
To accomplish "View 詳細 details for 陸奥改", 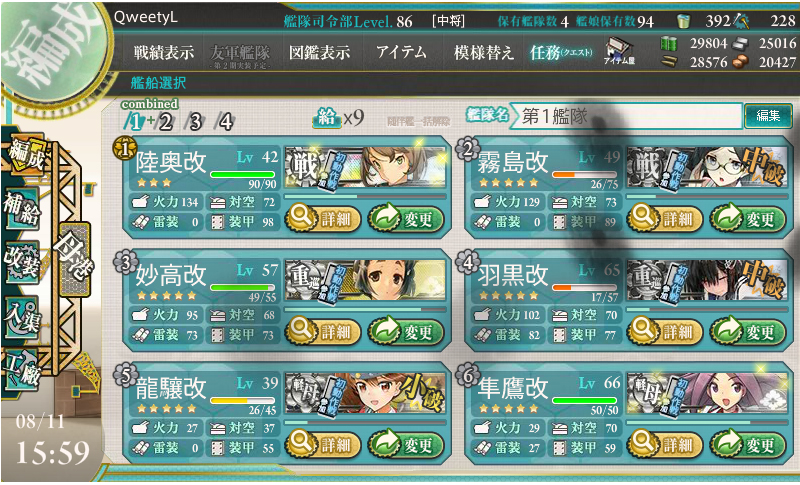I will coord(323,219).
